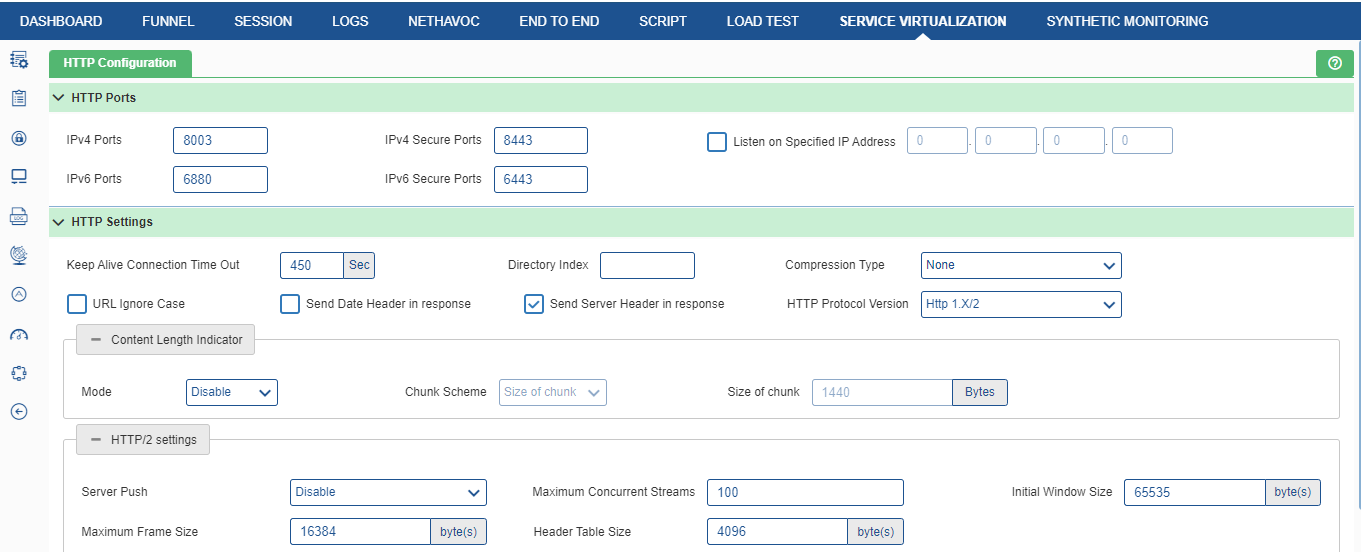Switch to the LOAD TEST menu
The height and width of the screenshot is (552, 1361).
[x=762, y=21]
